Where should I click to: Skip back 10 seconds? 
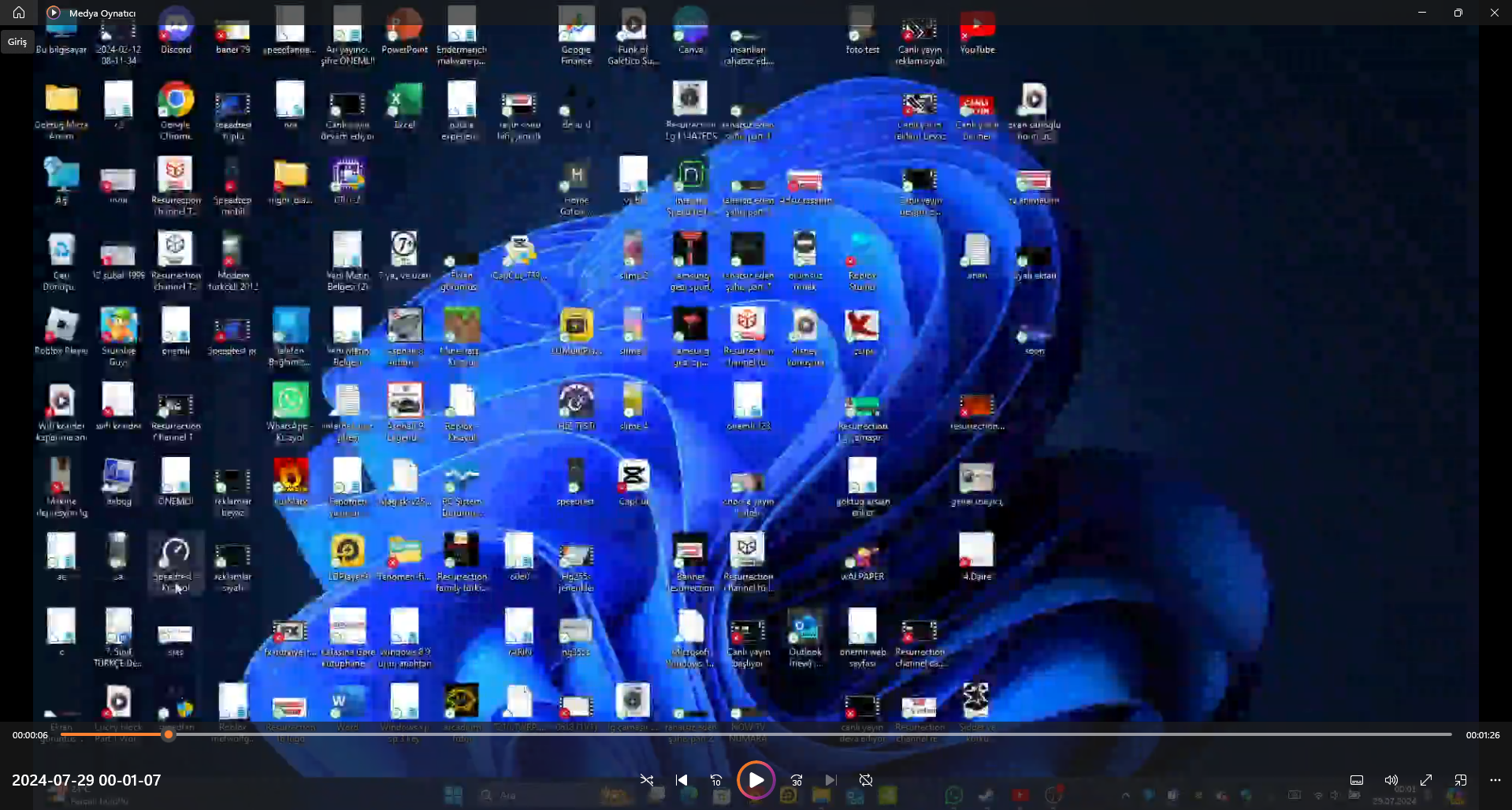[x=716, y=780]
